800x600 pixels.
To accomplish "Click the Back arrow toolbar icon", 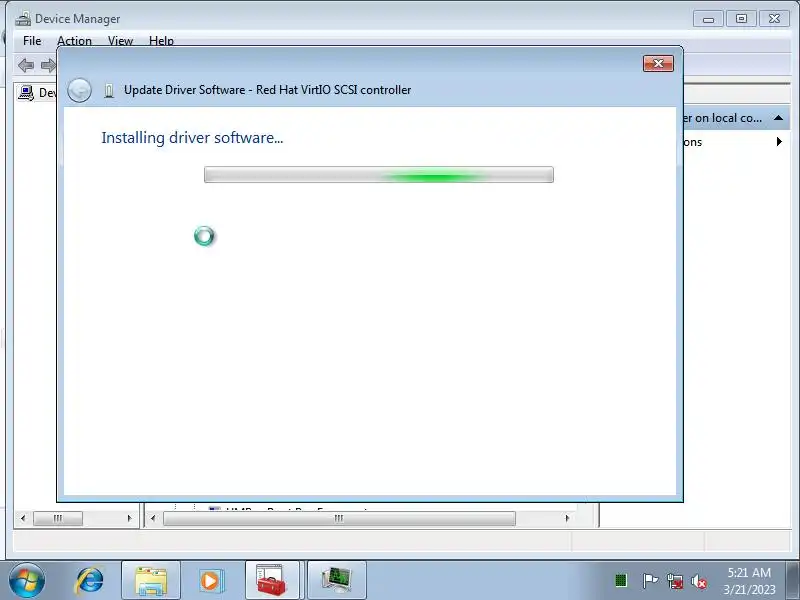I will tap(26, 65).
